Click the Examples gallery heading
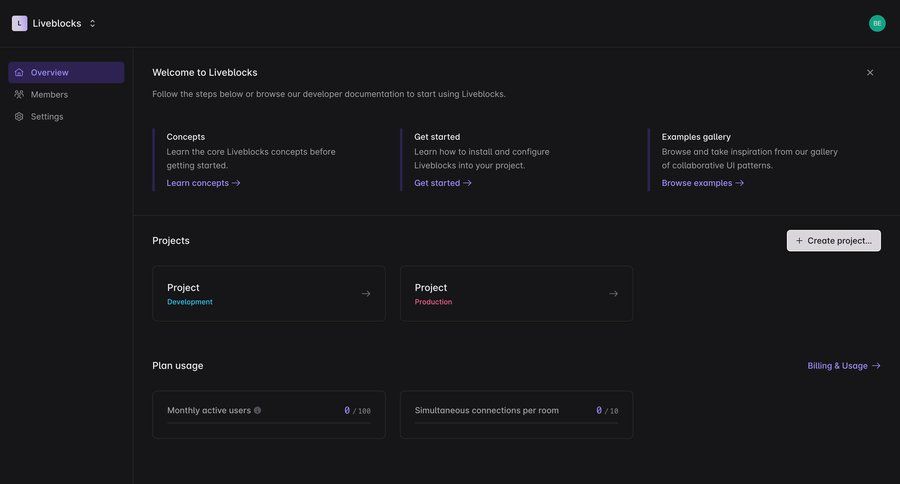 (x=696, y=137)
